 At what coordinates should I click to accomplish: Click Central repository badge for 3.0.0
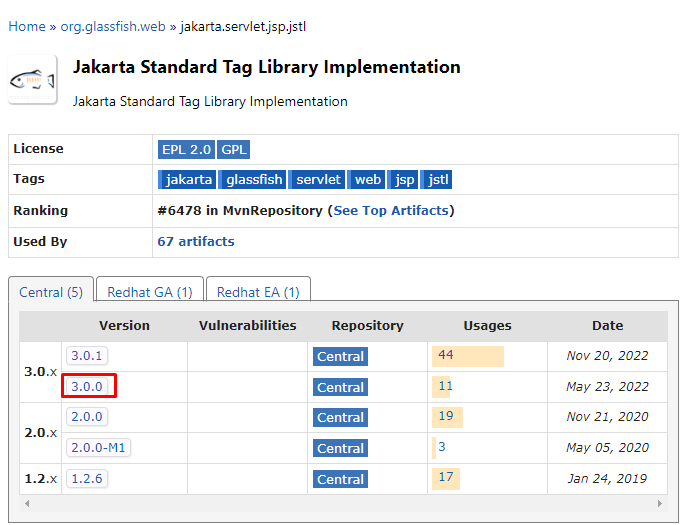coord(340,387)
